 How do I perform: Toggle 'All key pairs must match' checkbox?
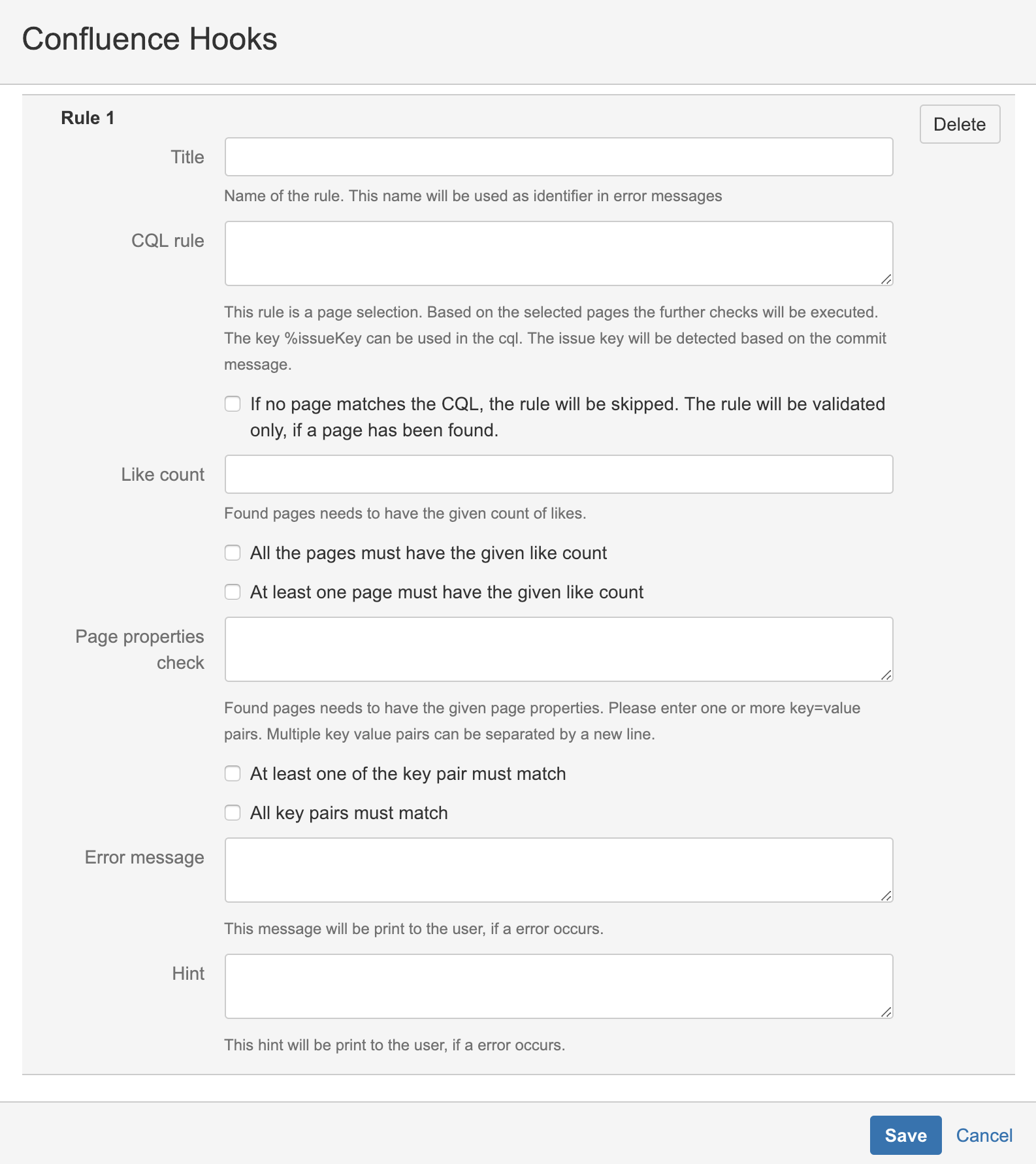[233, 813]
